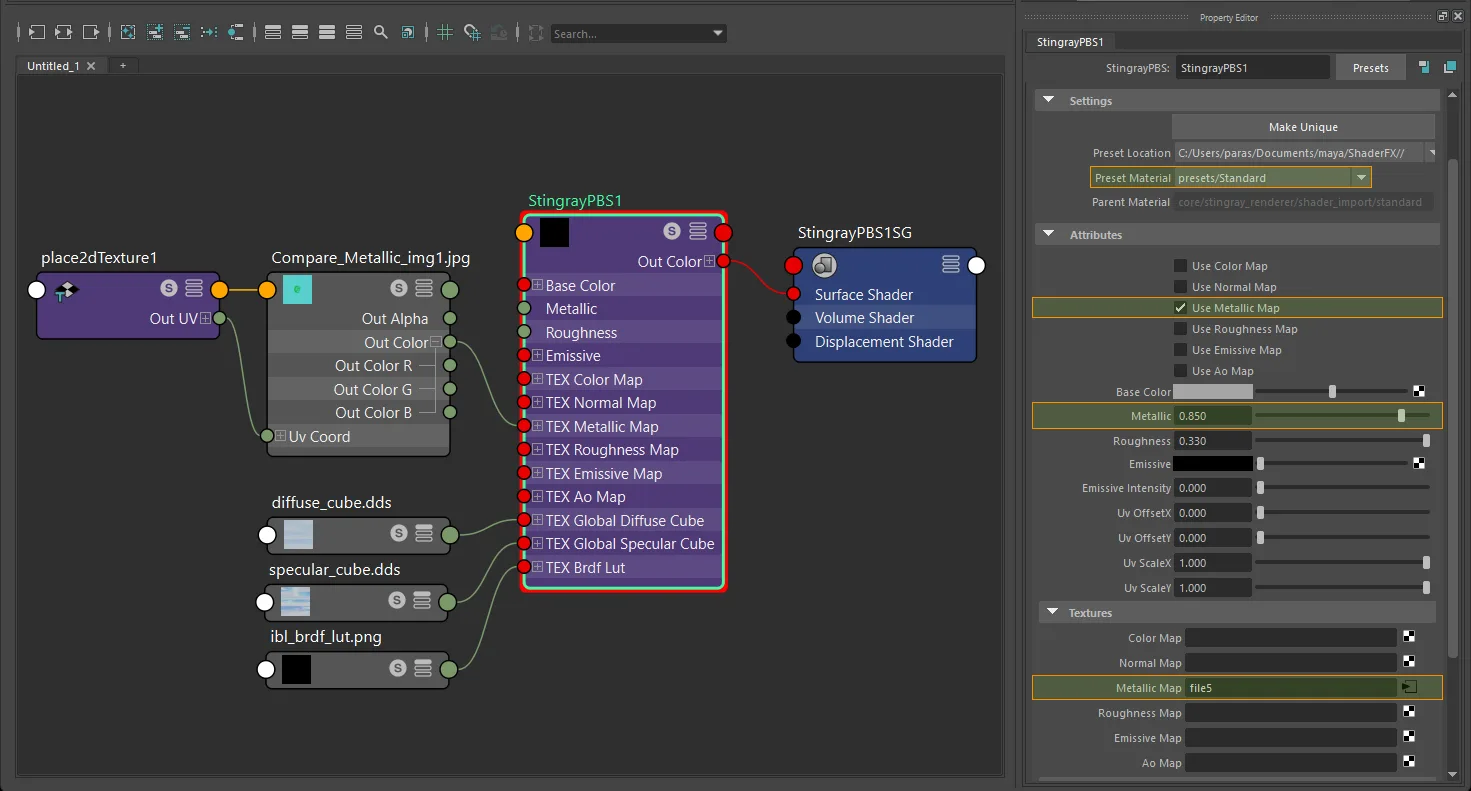Click the ibl_brdf_lut.png node swatch
The height and width of the screenshot is (791, 1471).
(296, 669)
